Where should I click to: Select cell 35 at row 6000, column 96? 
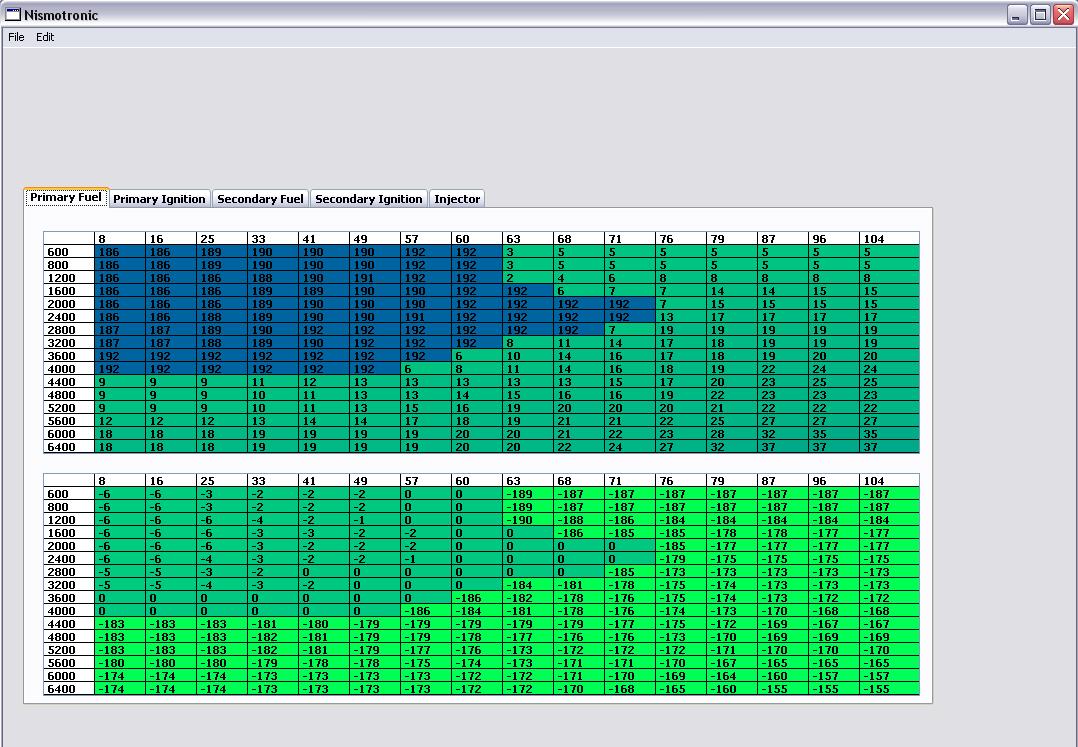point(833,434)
